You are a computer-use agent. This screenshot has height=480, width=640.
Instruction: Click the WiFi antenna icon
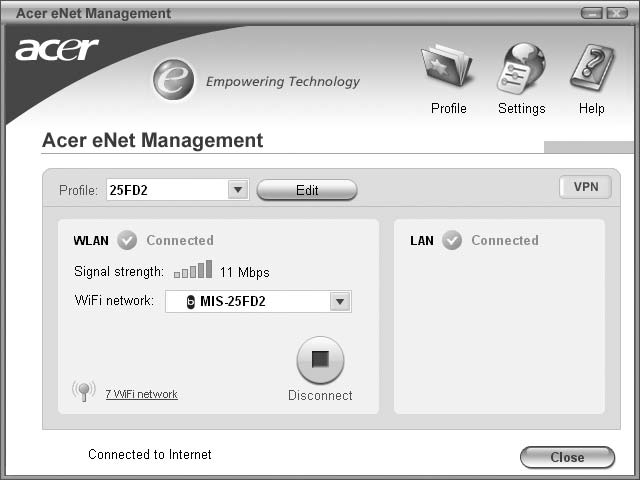[x=84, y=391]
